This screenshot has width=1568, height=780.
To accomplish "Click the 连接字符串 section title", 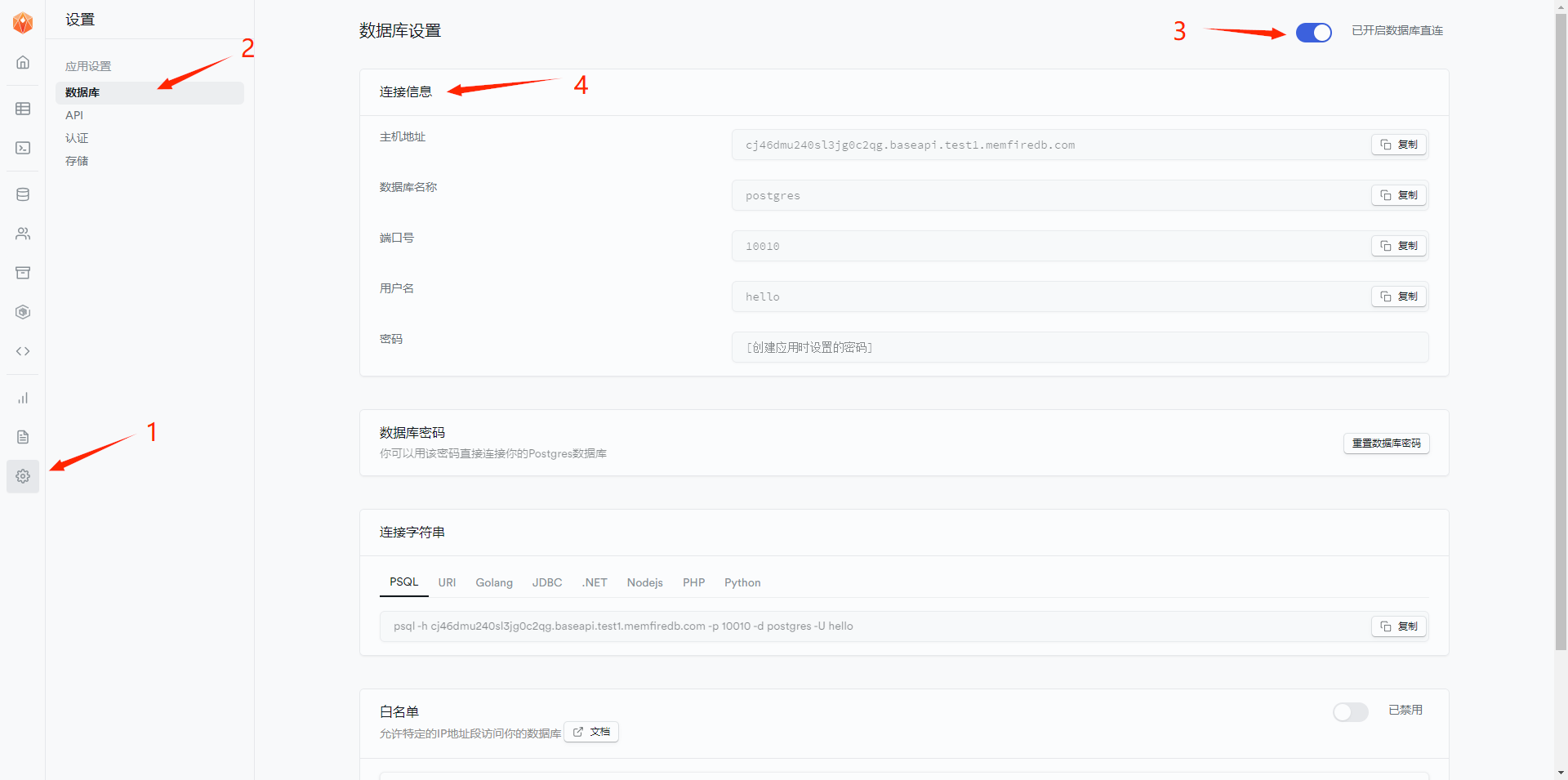I will (x=412, y=533).
